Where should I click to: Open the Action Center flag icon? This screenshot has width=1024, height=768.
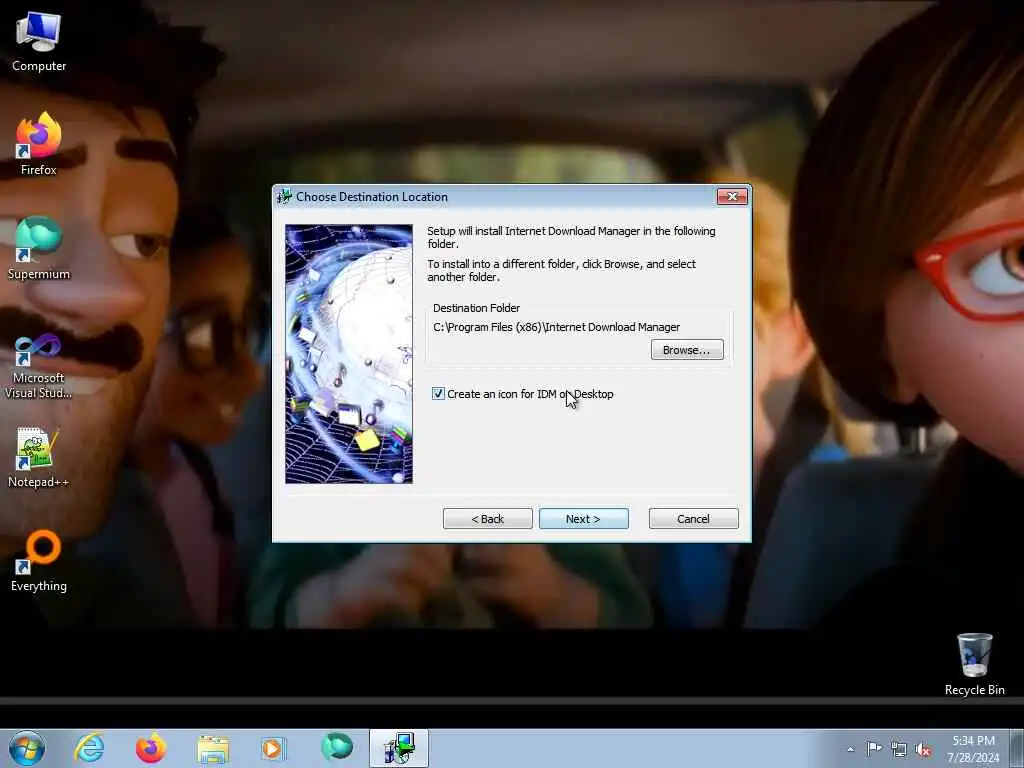pyautogui.click(x=874, y=748)
